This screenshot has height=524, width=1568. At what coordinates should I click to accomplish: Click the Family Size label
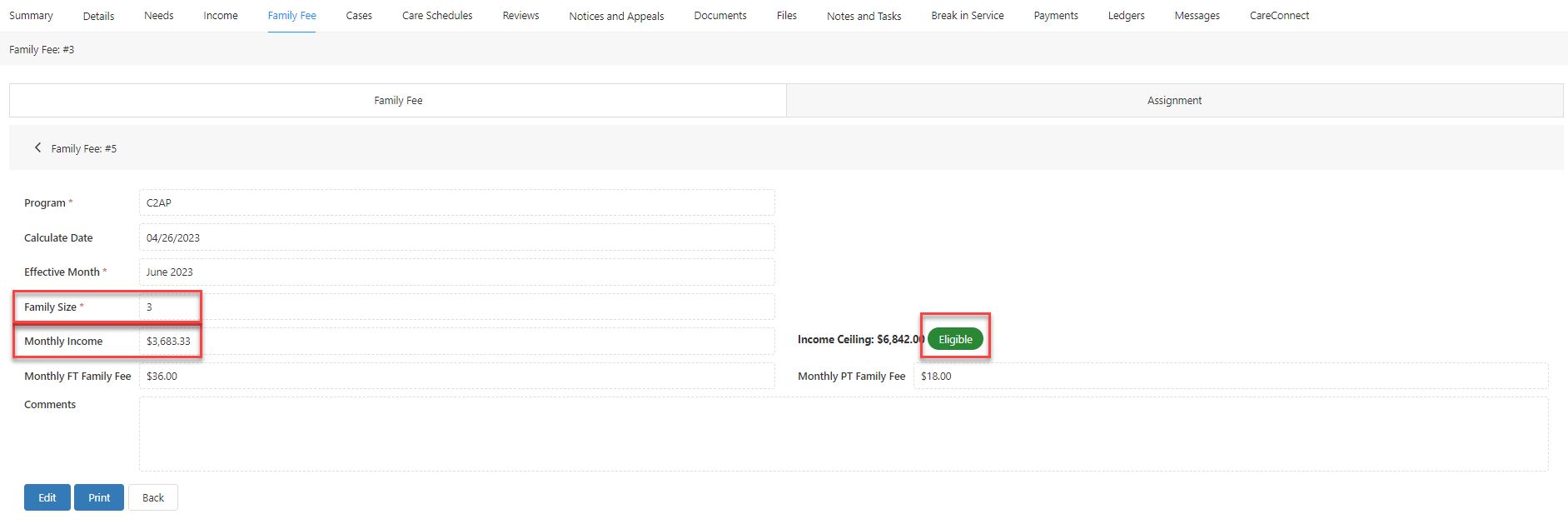(x=50, y=307)
